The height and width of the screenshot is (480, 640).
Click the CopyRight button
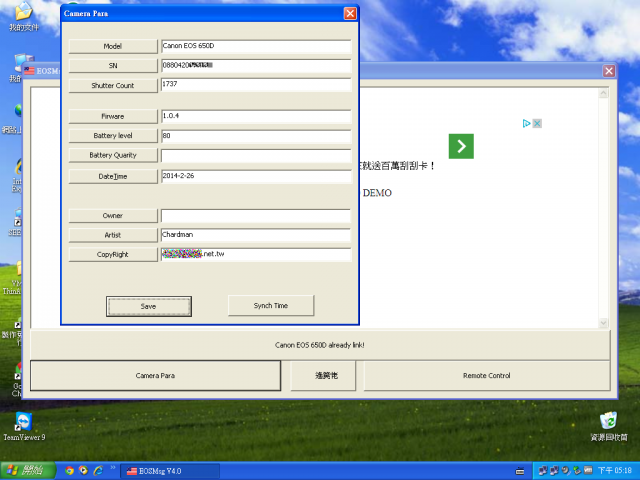click(x=113, y=254)
